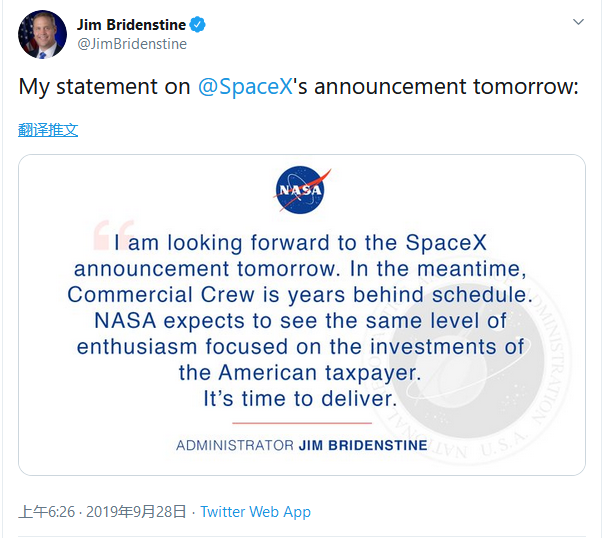This screenshot has height=538, width=603.
Task: Open the Twitter Web App source link
Action: click(255, 512)
